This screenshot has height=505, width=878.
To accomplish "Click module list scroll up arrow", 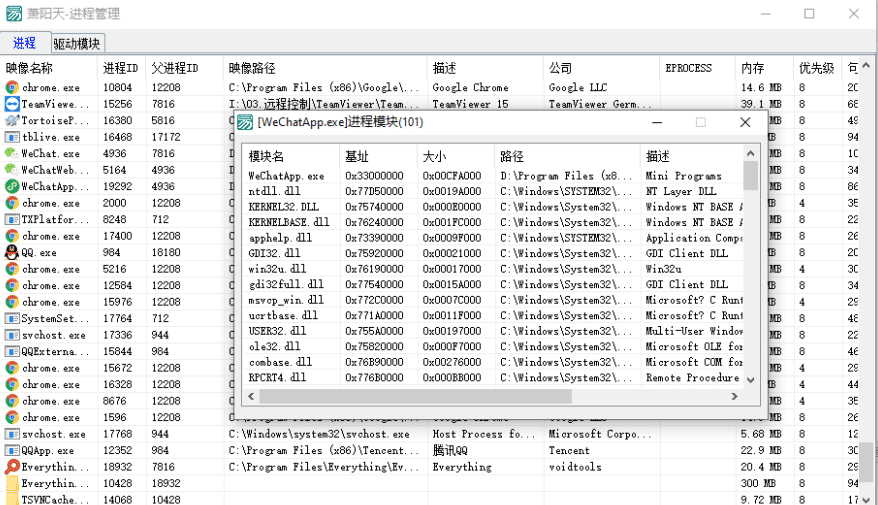I will click(751, 153).
